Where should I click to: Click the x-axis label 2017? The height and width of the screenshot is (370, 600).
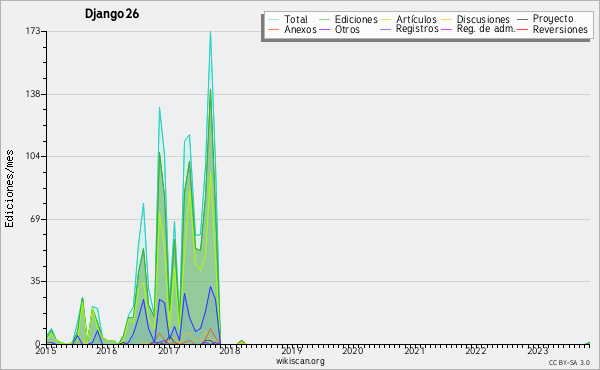[x=169, y=351]
